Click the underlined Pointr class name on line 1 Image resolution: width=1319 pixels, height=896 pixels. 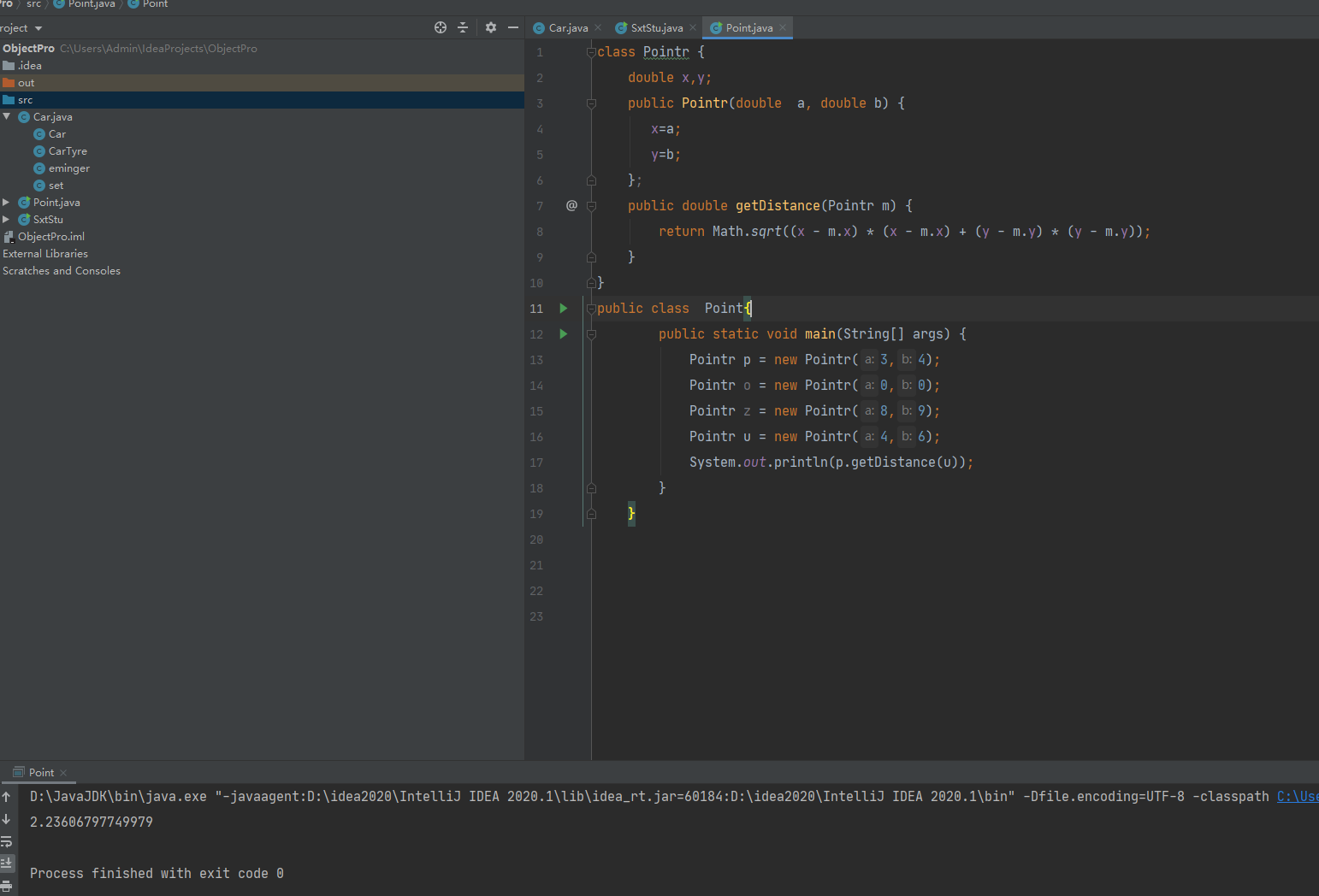tap(666, 52)
